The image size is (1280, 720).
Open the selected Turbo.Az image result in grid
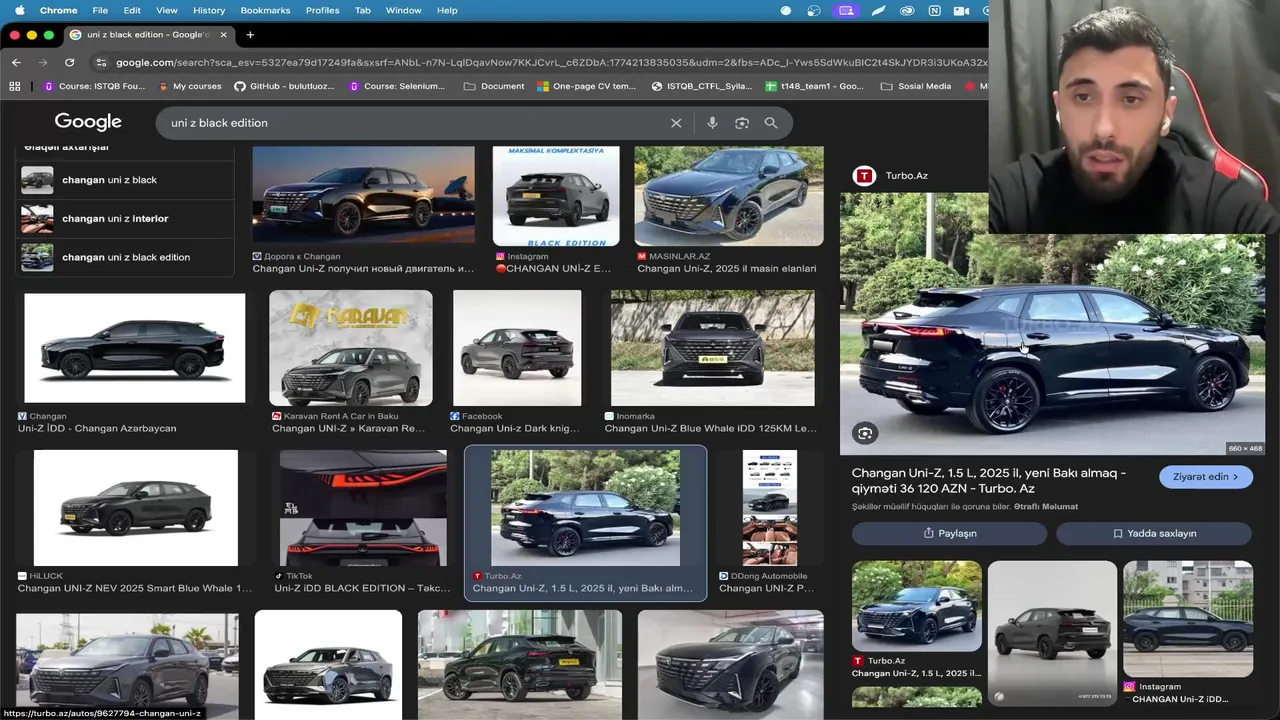(x=585, y=508)
